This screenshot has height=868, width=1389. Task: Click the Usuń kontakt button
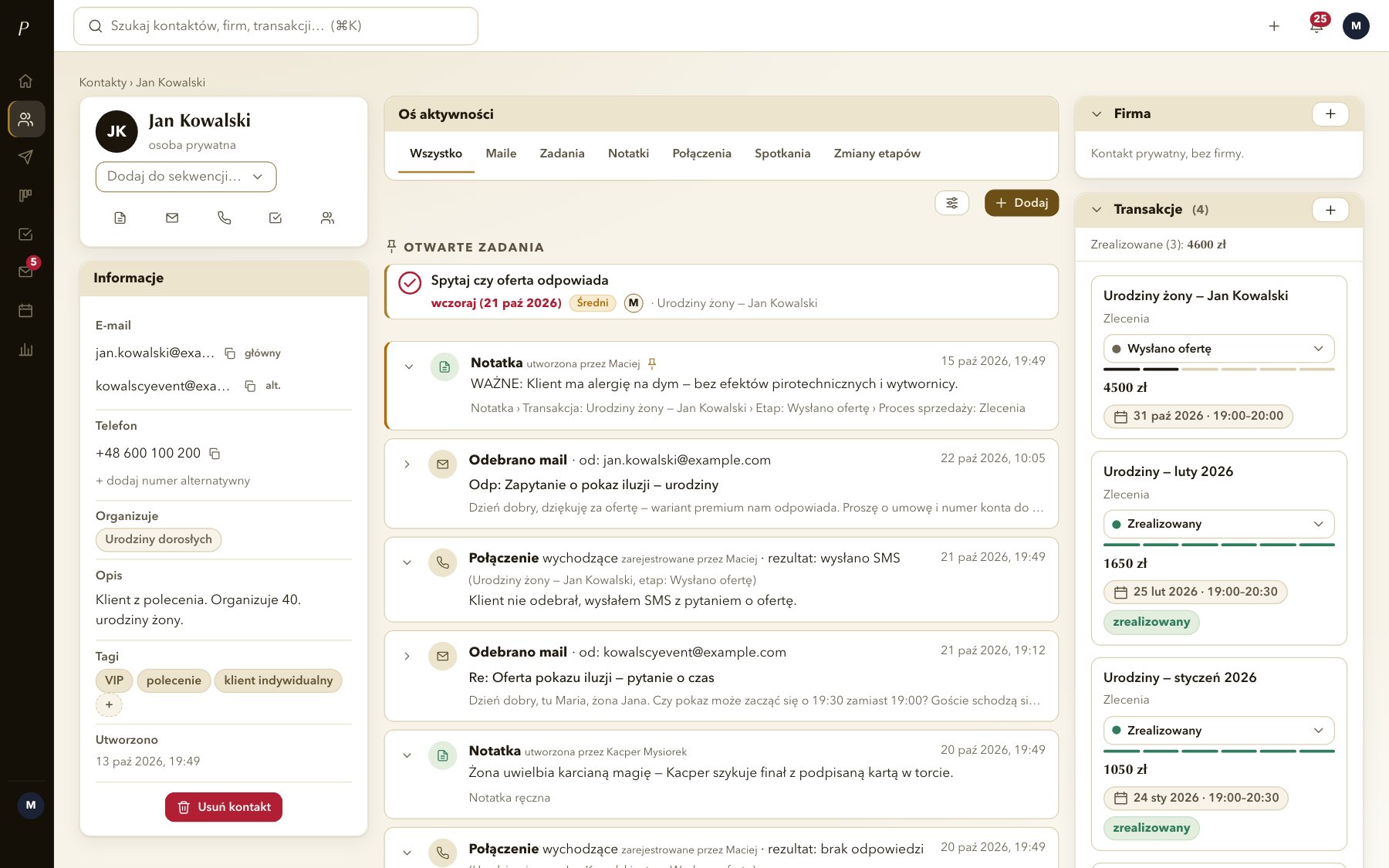(224, 807)
